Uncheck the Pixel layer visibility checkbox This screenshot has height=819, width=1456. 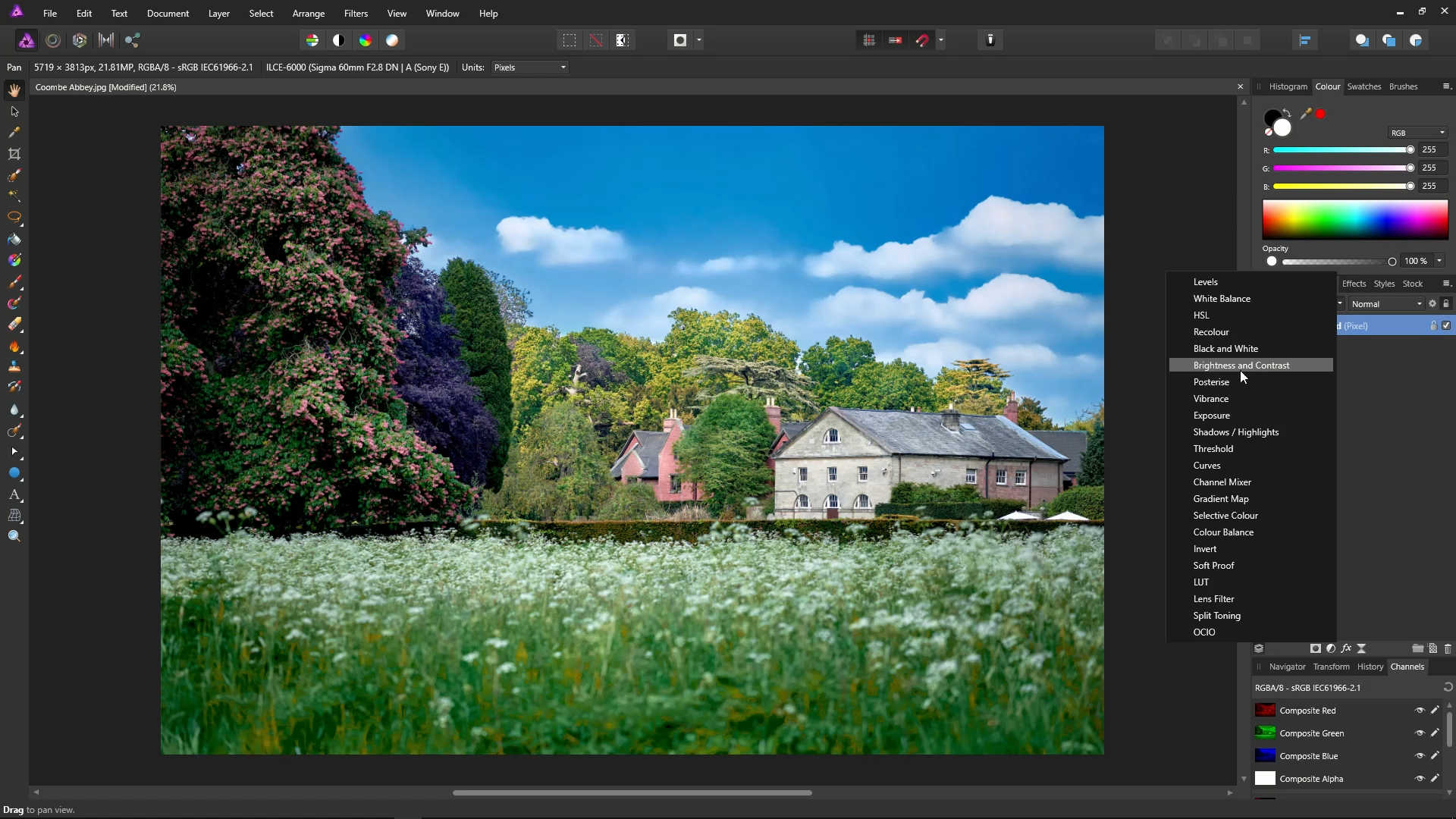pyautogui.click(x=1446, y=325)
